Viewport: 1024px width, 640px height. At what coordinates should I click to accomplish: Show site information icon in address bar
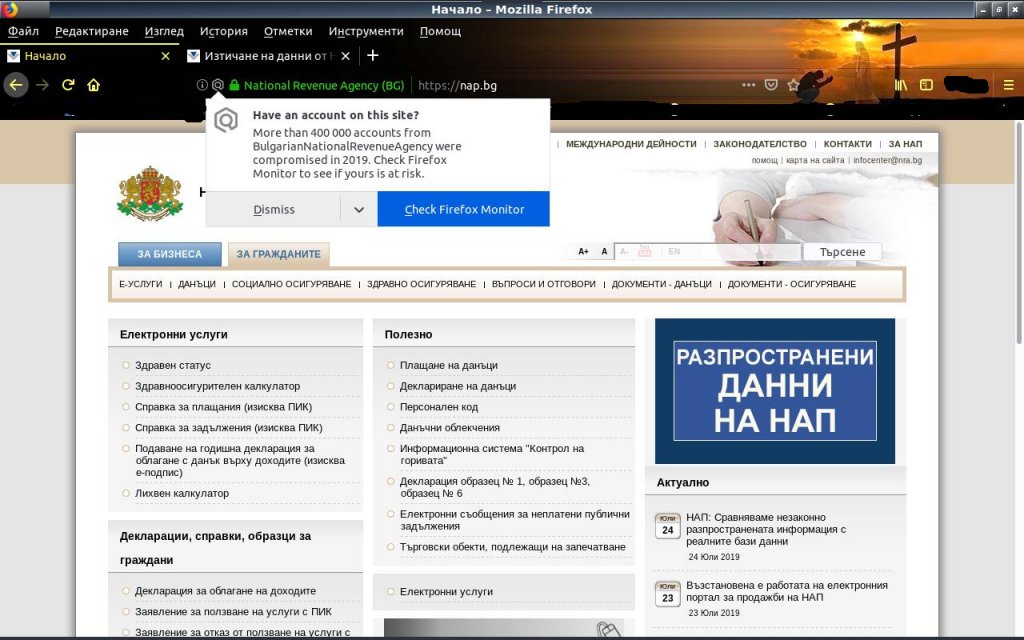click(x=202, y=85)
